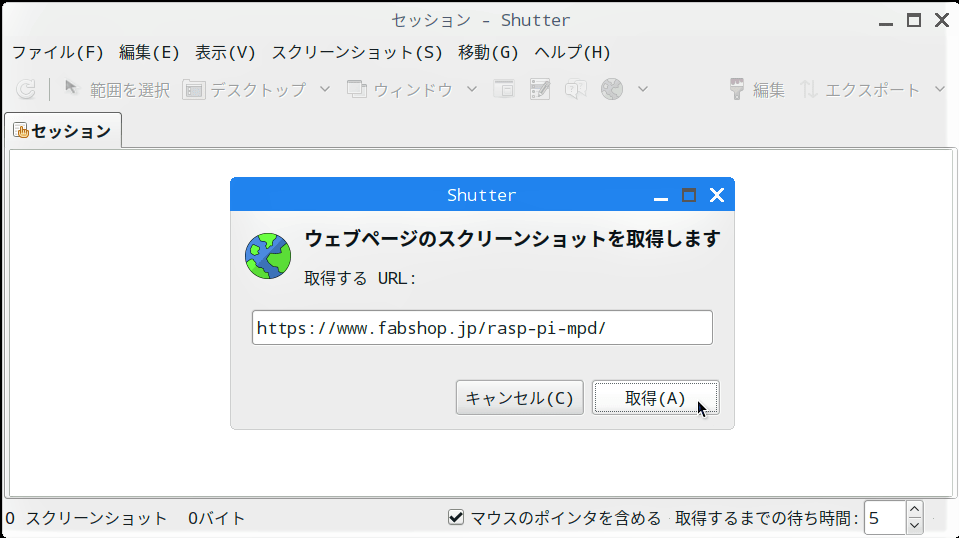Click the キャンセル(C) button

click(519, 398)
